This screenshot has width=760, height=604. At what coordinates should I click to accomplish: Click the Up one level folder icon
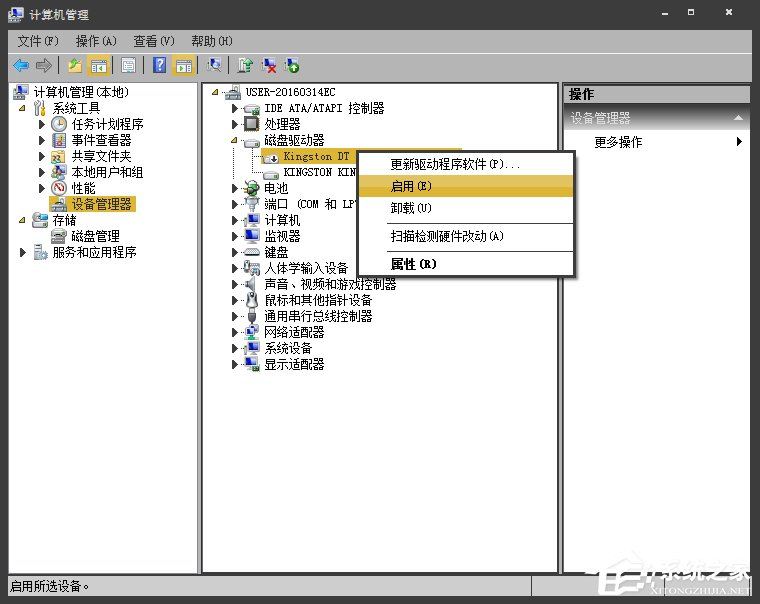tap(74, 65)
